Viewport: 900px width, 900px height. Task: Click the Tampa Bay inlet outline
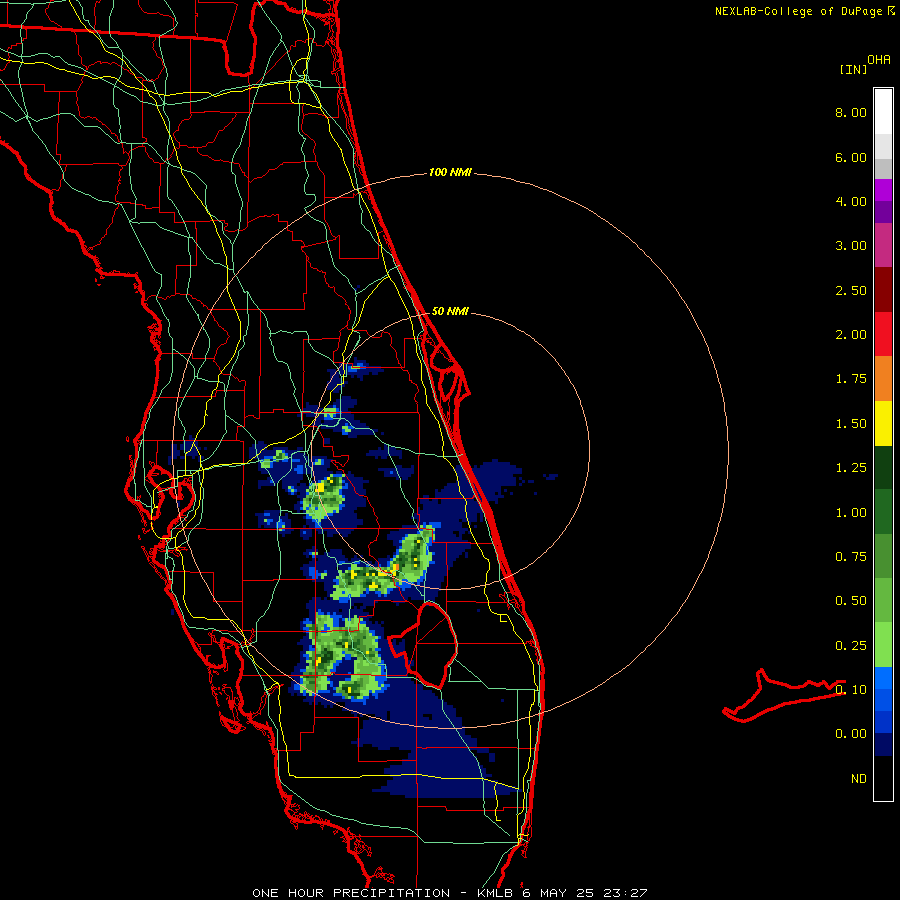[x=172, y=502]
